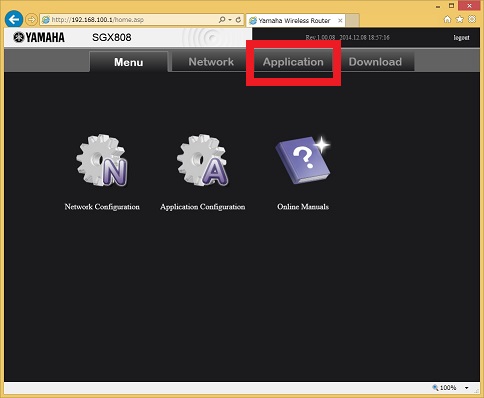Screen dimensions: 484x398
Task: Open the browser tools gear icon
Action: pyautogui.click(x=472, y=19)
